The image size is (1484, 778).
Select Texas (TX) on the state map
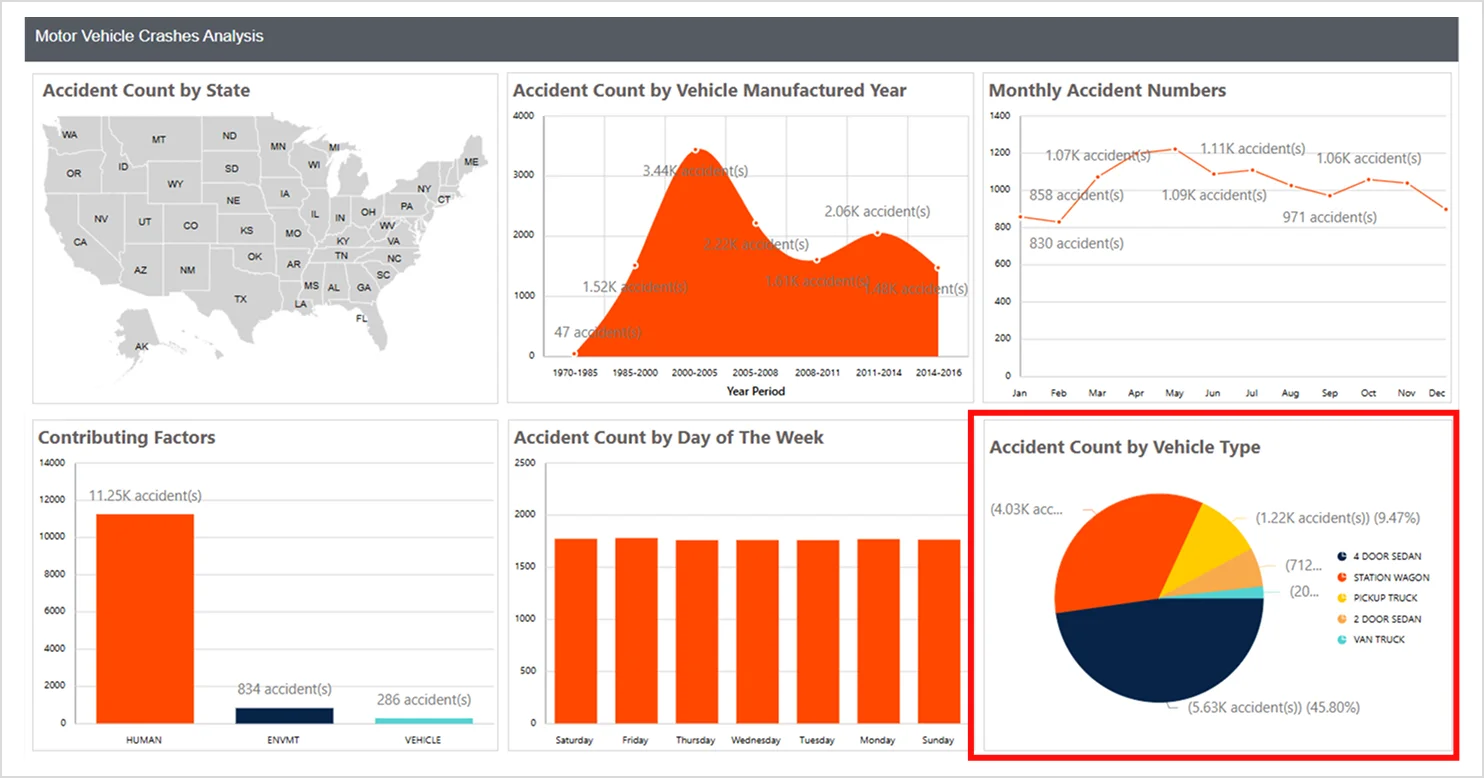(241, 299)
